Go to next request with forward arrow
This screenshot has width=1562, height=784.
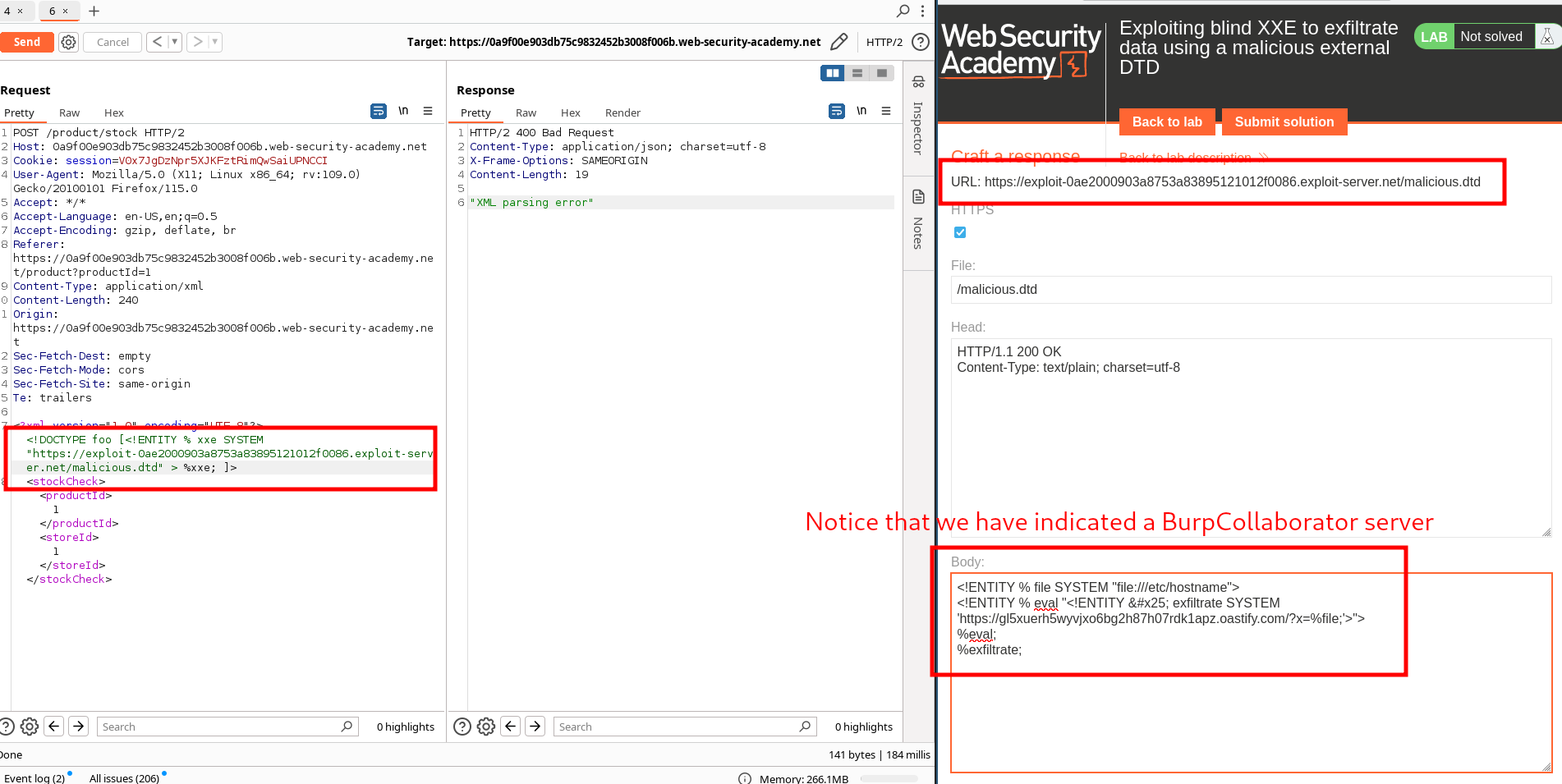[198, 41]
